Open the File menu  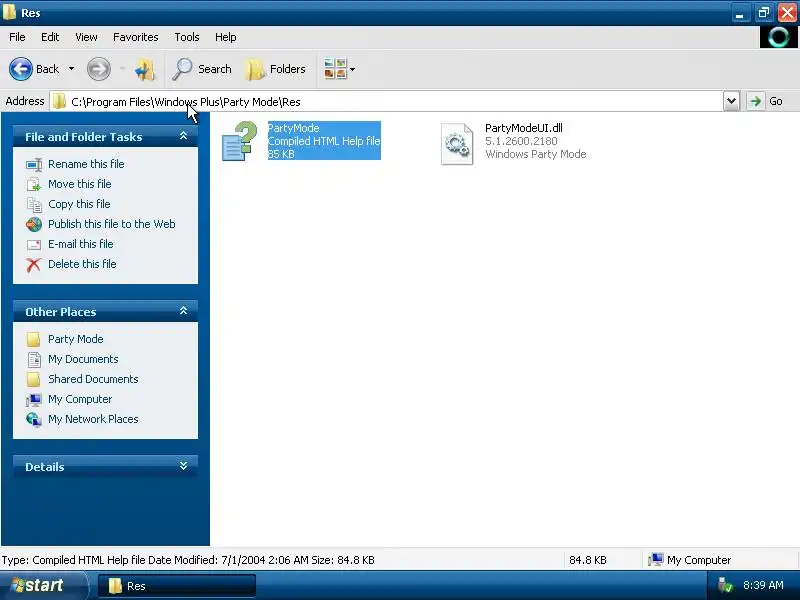click(x=17, y=37)
